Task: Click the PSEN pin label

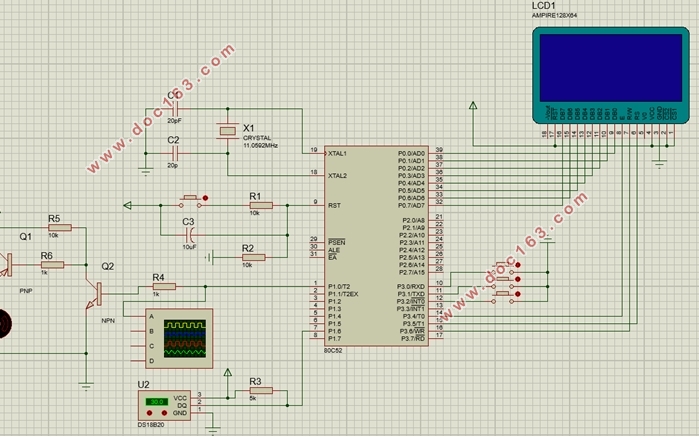Action: (x=337, y=243)
